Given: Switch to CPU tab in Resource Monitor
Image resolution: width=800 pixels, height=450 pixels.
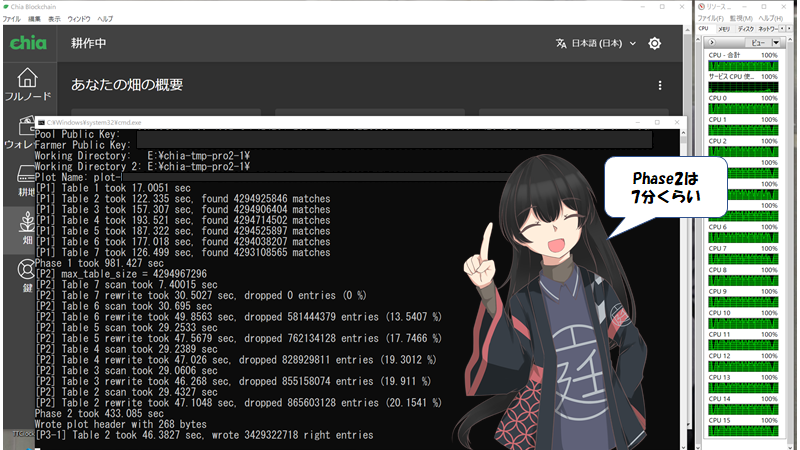Looking at the screenshot, I should pyautogui.click(x=704, y=29).
